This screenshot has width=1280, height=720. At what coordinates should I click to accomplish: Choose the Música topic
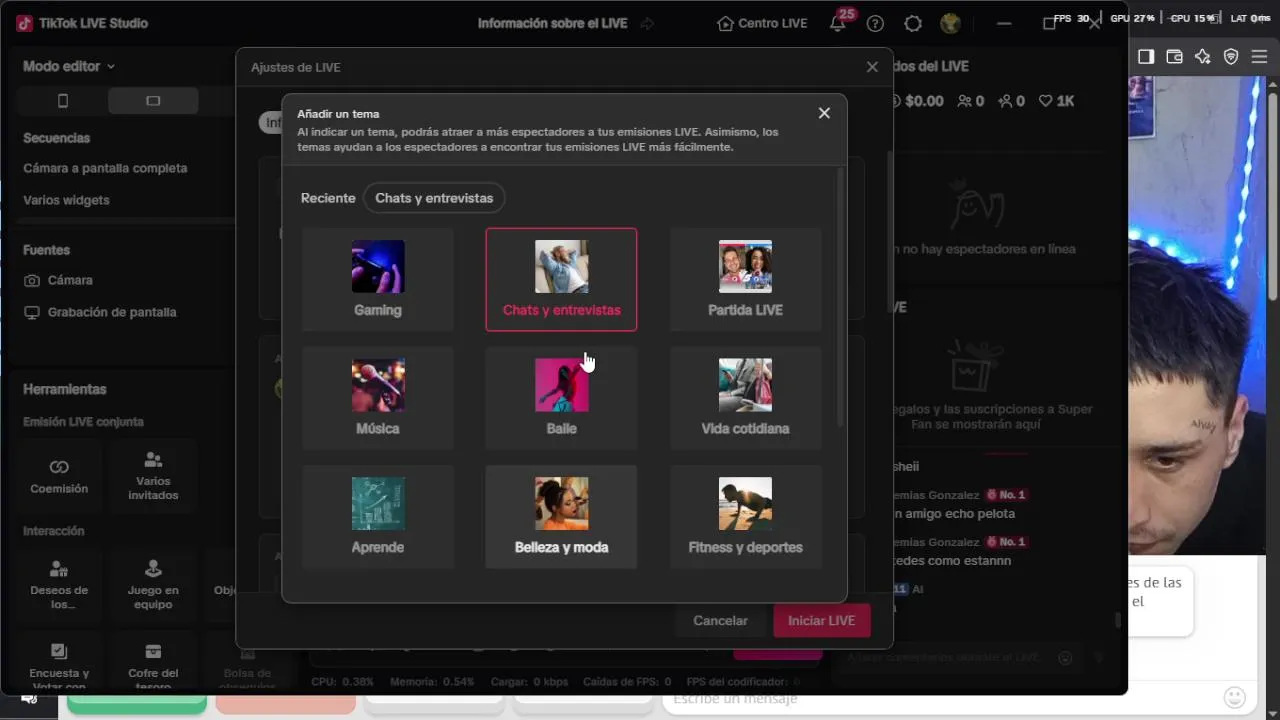point(378,398)
